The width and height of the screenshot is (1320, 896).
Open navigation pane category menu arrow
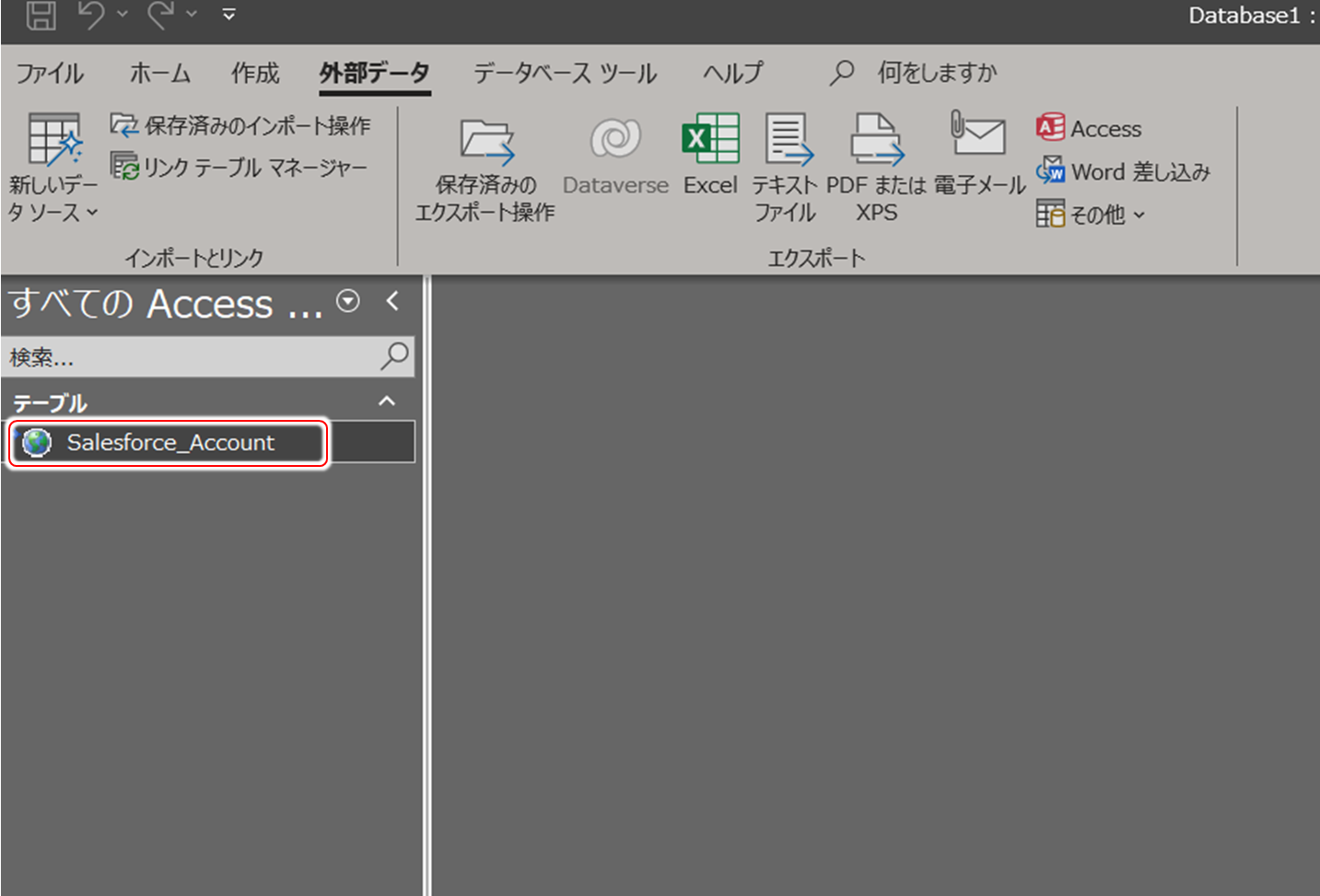(348, 300)
